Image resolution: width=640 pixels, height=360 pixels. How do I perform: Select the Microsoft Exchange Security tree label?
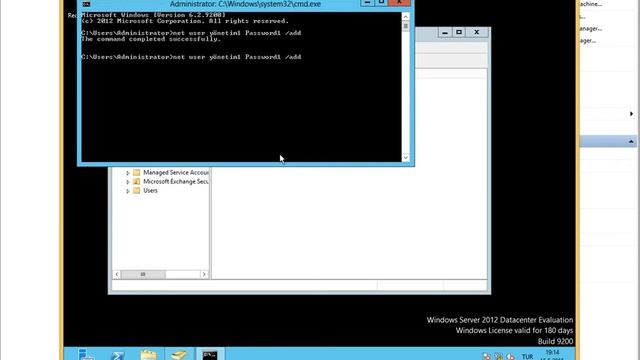[x=176, y=182]
